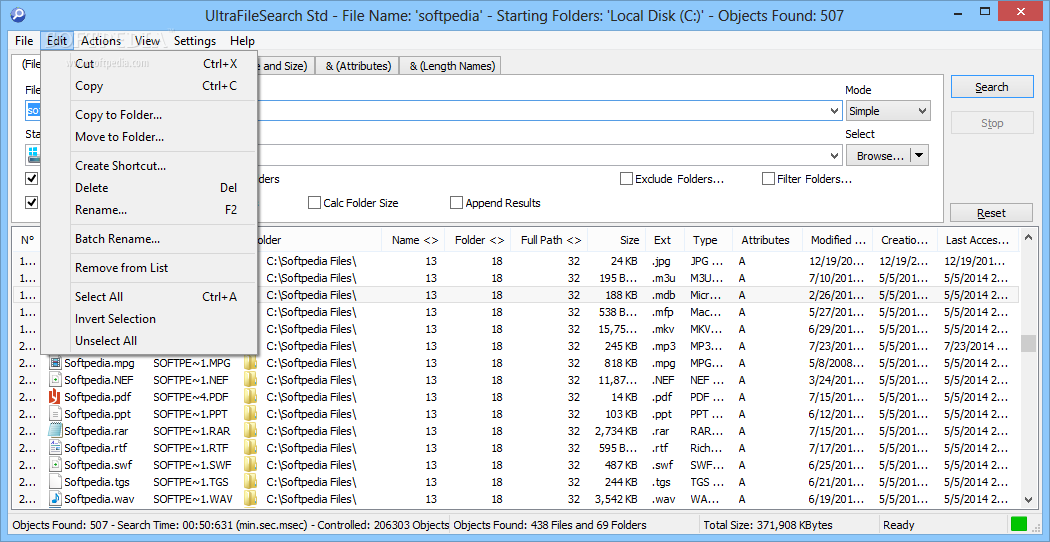
Task: Enable the Filter Folders checkbox
Action: tap(768, 179)
